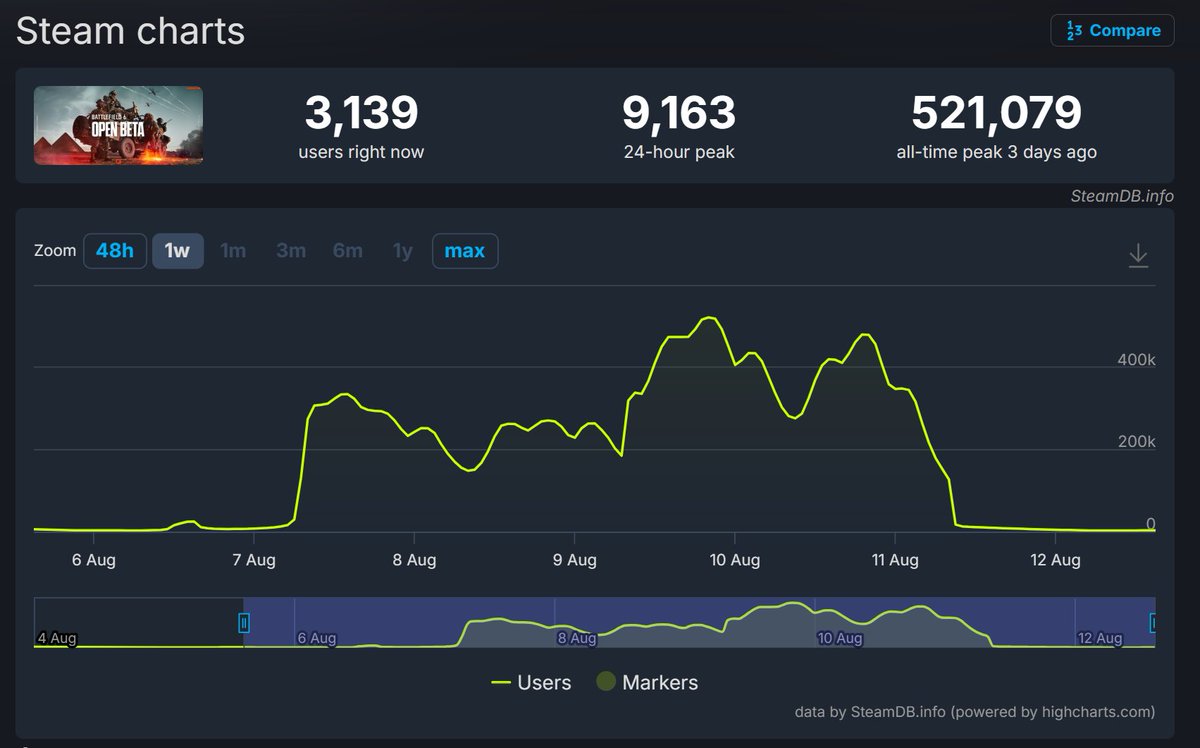Toggle the Markers legend entry
Image resolution: width=1200 pixels, height=748 pixels.
661,683
